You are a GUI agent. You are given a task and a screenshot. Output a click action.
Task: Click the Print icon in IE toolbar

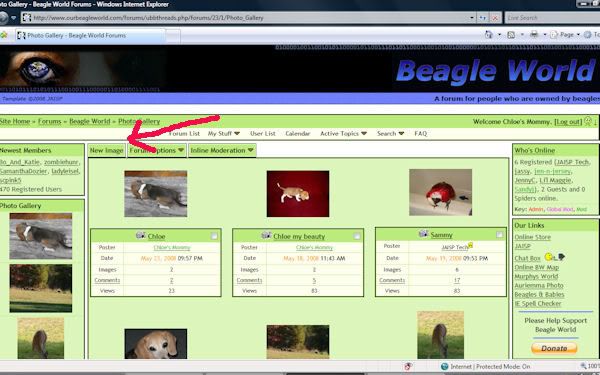[x=534, y=34]
